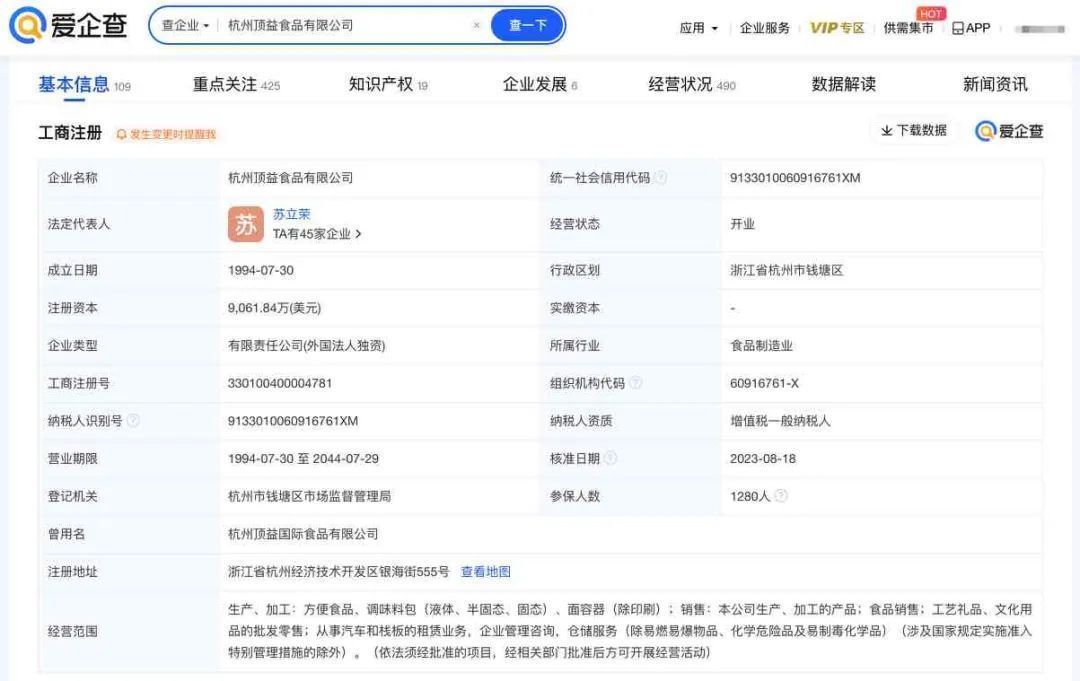Click the 工商注册 section heading

[70, 132]
